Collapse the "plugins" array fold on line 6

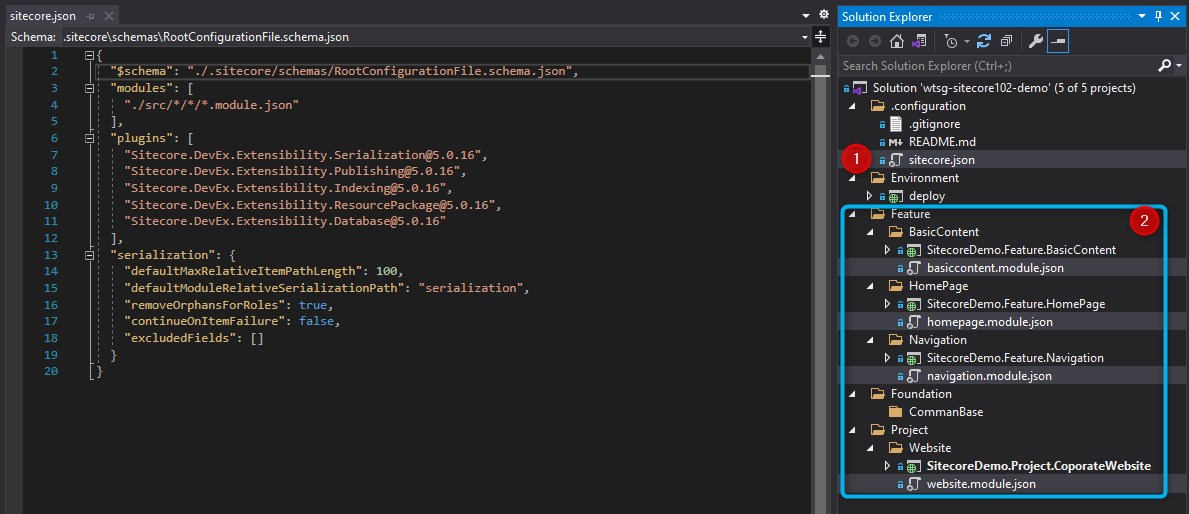click(x=90, y=138)
